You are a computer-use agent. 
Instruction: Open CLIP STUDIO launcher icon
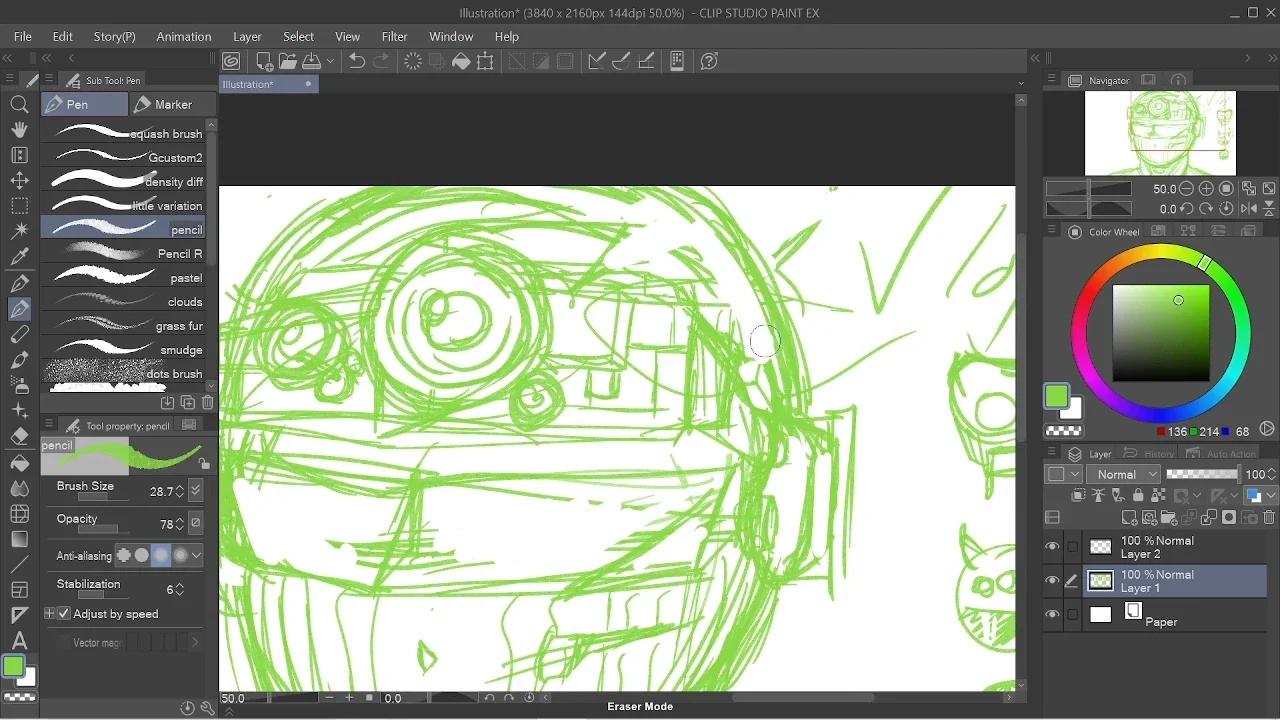[231, 61]
